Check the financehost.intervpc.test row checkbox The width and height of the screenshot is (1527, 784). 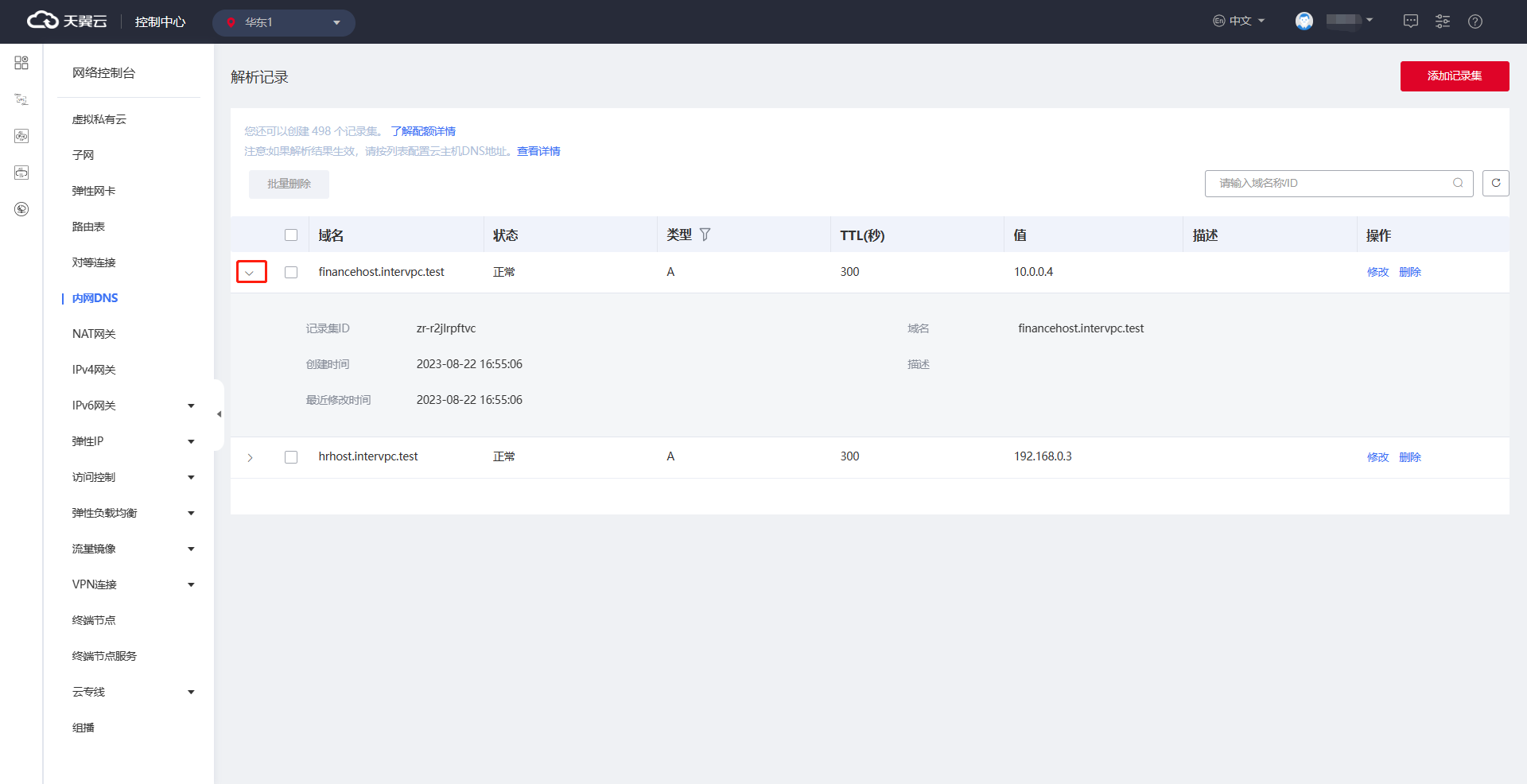pos(291,272)
